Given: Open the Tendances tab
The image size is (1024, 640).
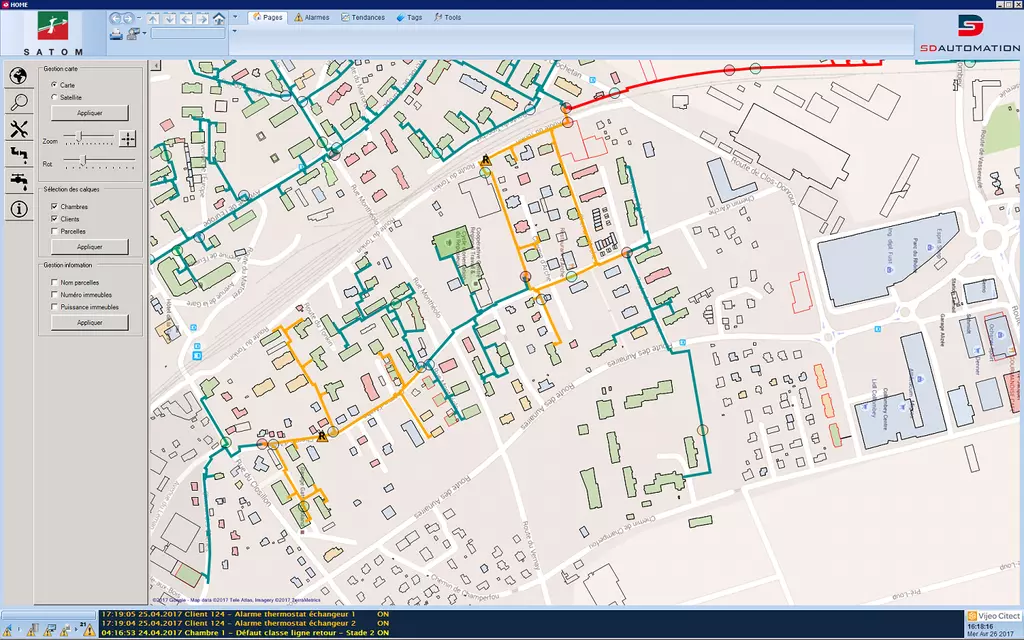Looking at the screenshot, I should (x=362, y=17).
